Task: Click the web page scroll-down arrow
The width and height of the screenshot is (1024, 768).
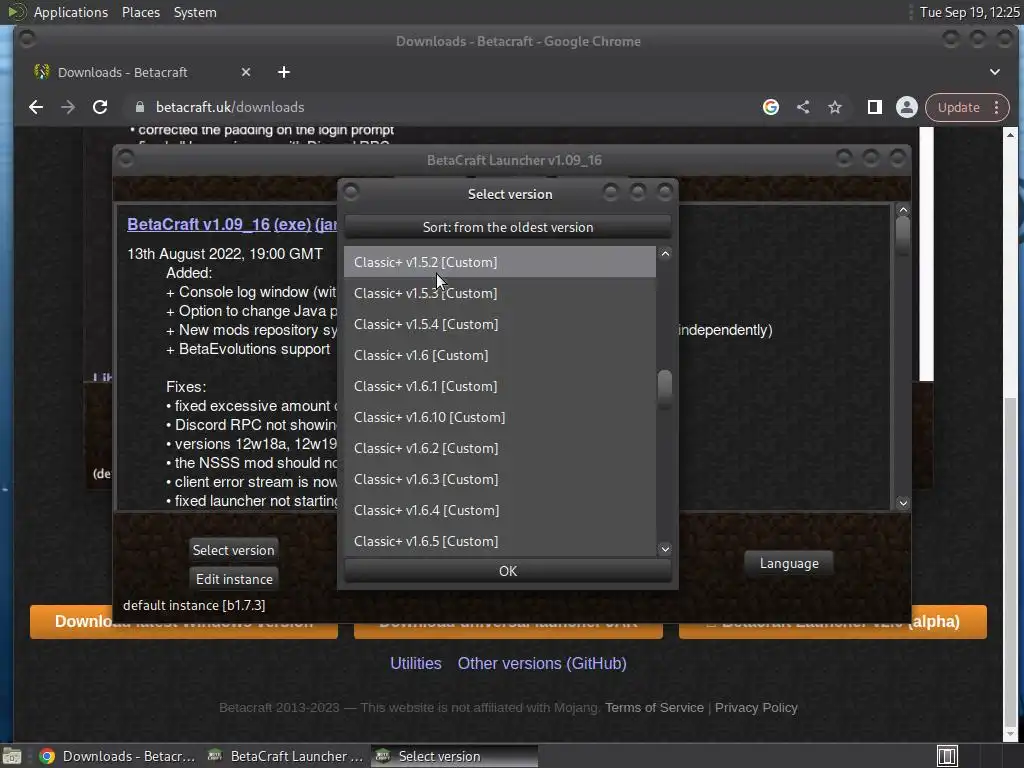Action: pyautogui.click(x=1010, y=734)
